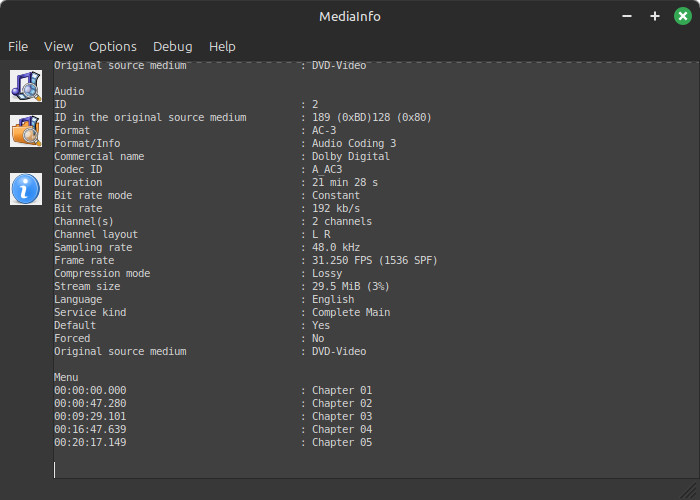
Task: Close the MediaInfo window
Action: tap(682, 16)
